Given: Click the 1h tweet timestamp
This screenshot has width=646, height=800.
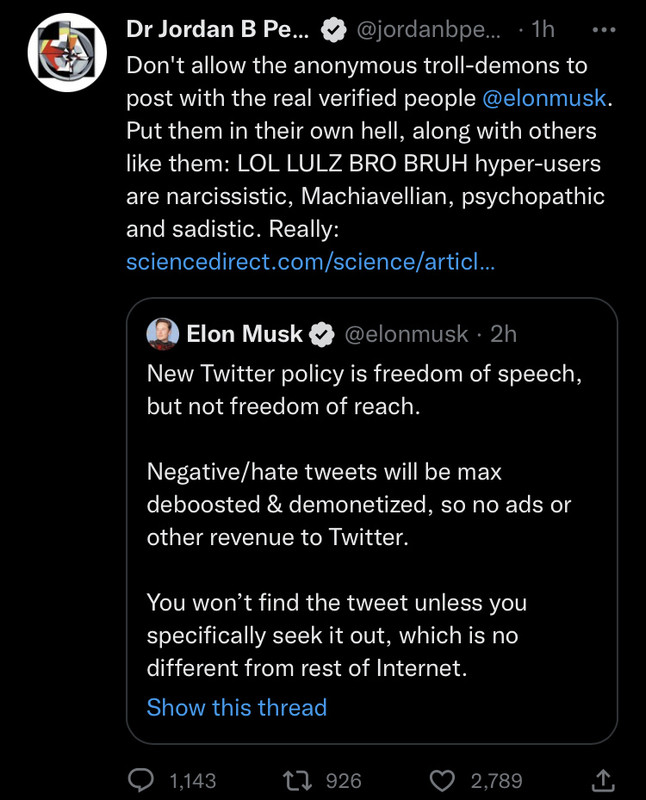Looking at the screenshot, I should 541,31.
